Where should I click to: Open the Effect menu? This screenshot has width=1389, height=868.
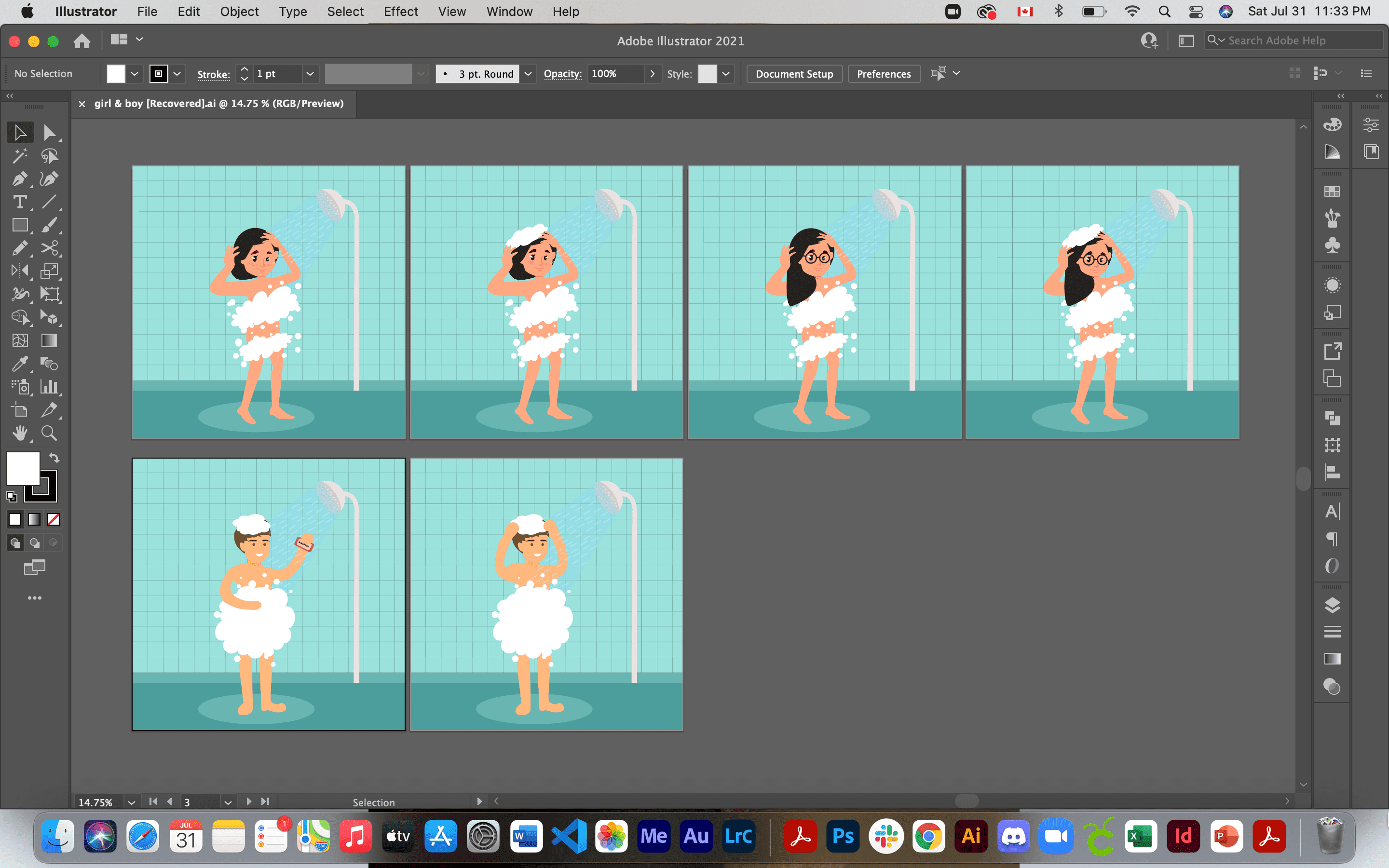[x=401, y=12]
